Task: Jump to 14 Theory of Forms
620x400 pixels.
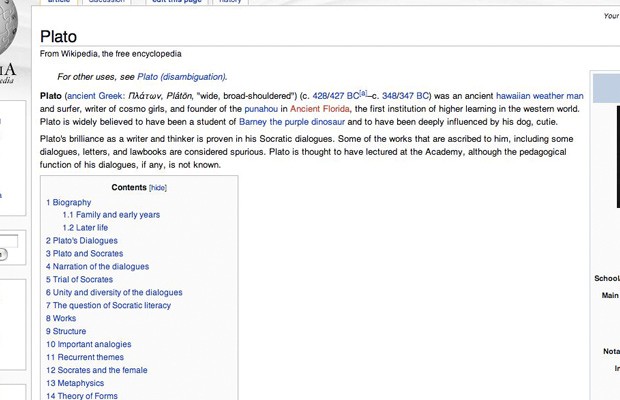Action: [81, 396]
